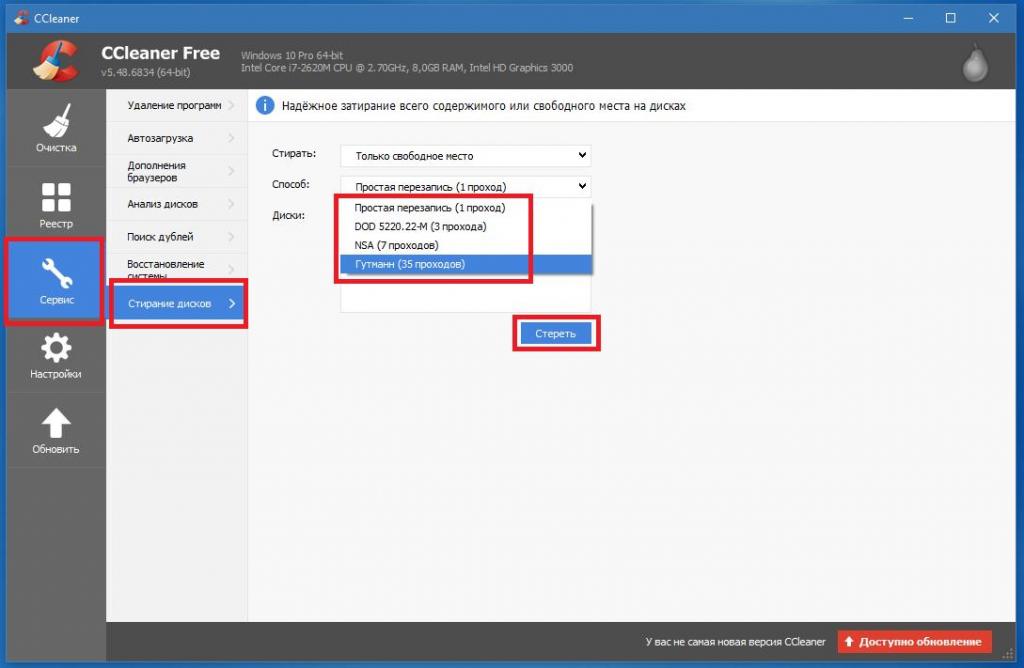The height and width of the screenshot is (668, 1024).
Task: Choose Простая перезапись (1 проход) list option
Action: (x=466, y=208)
